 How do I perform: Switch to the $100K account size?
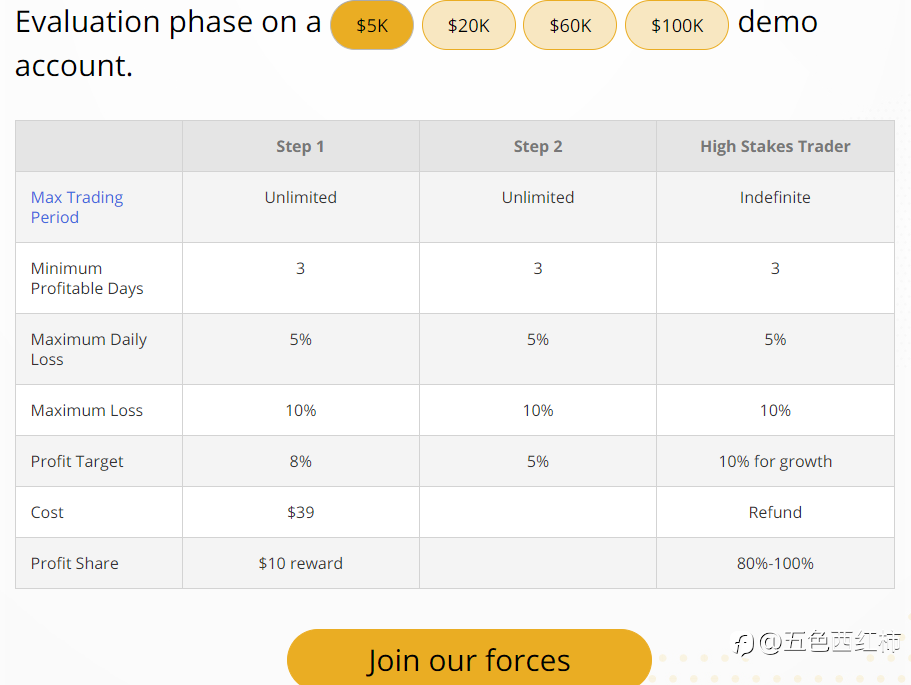pos(677,25)
